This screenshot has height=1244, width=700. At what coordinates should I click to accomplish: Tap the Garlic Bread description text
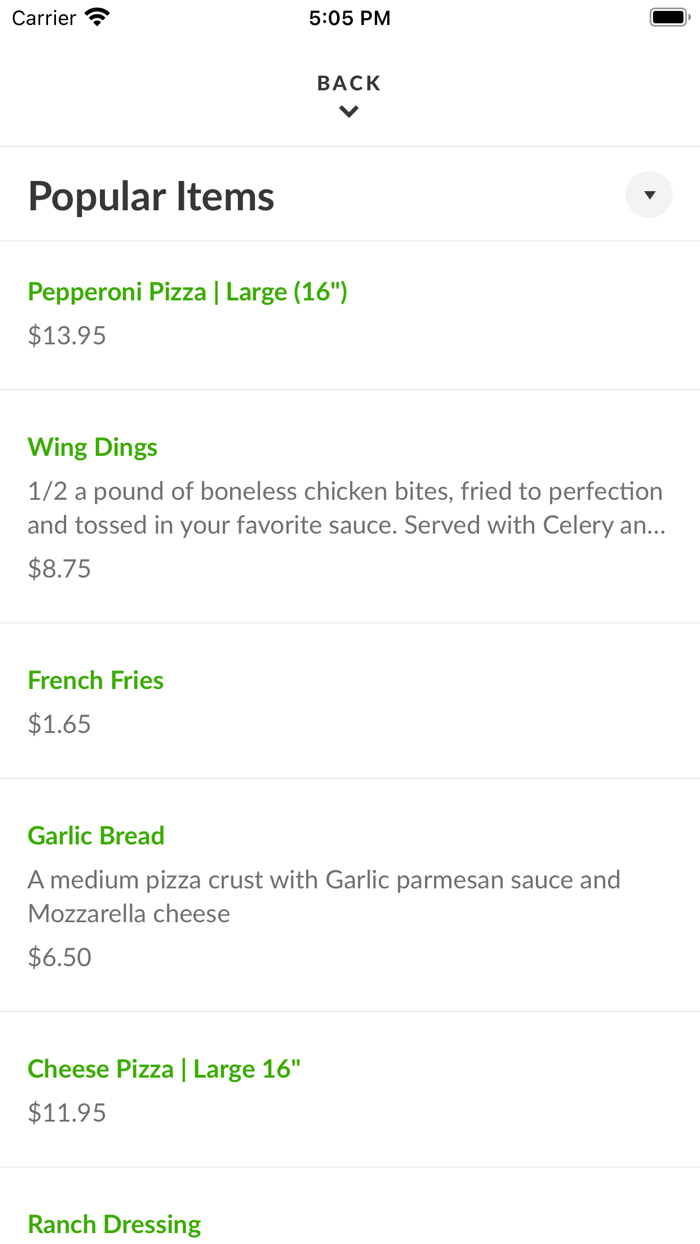[x=324, y=896]
